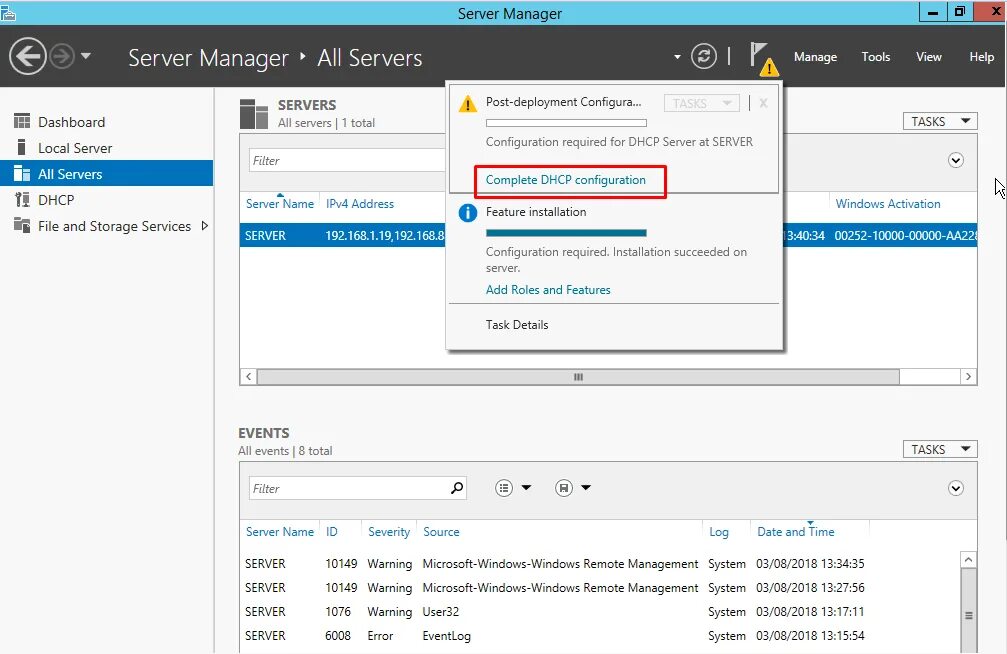Click the Servers Filter input field
This screenshot has height=654, width=1007.
[x=347, y=161]
